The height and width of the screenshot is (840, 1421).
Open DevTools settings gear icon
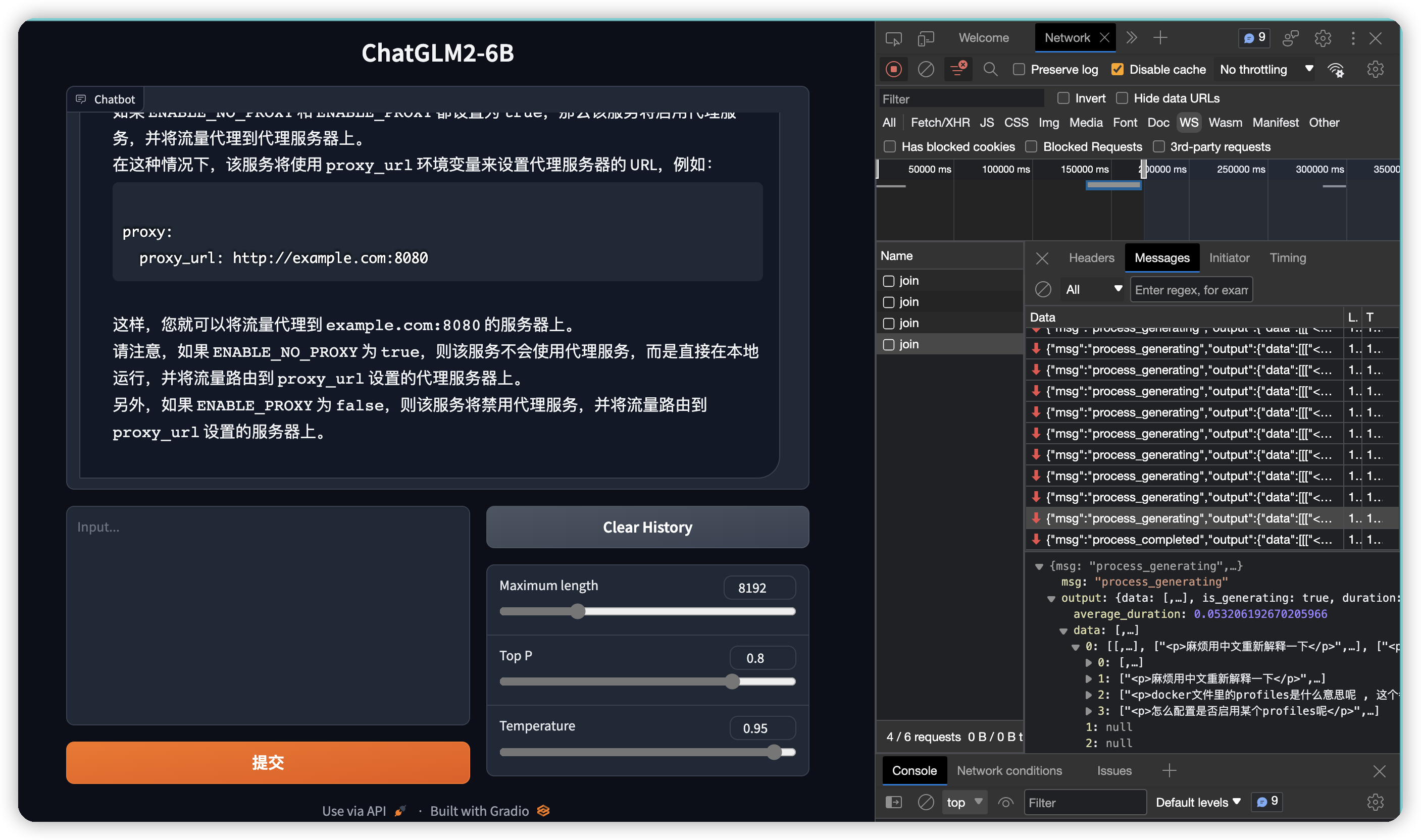coord(1323,38)
